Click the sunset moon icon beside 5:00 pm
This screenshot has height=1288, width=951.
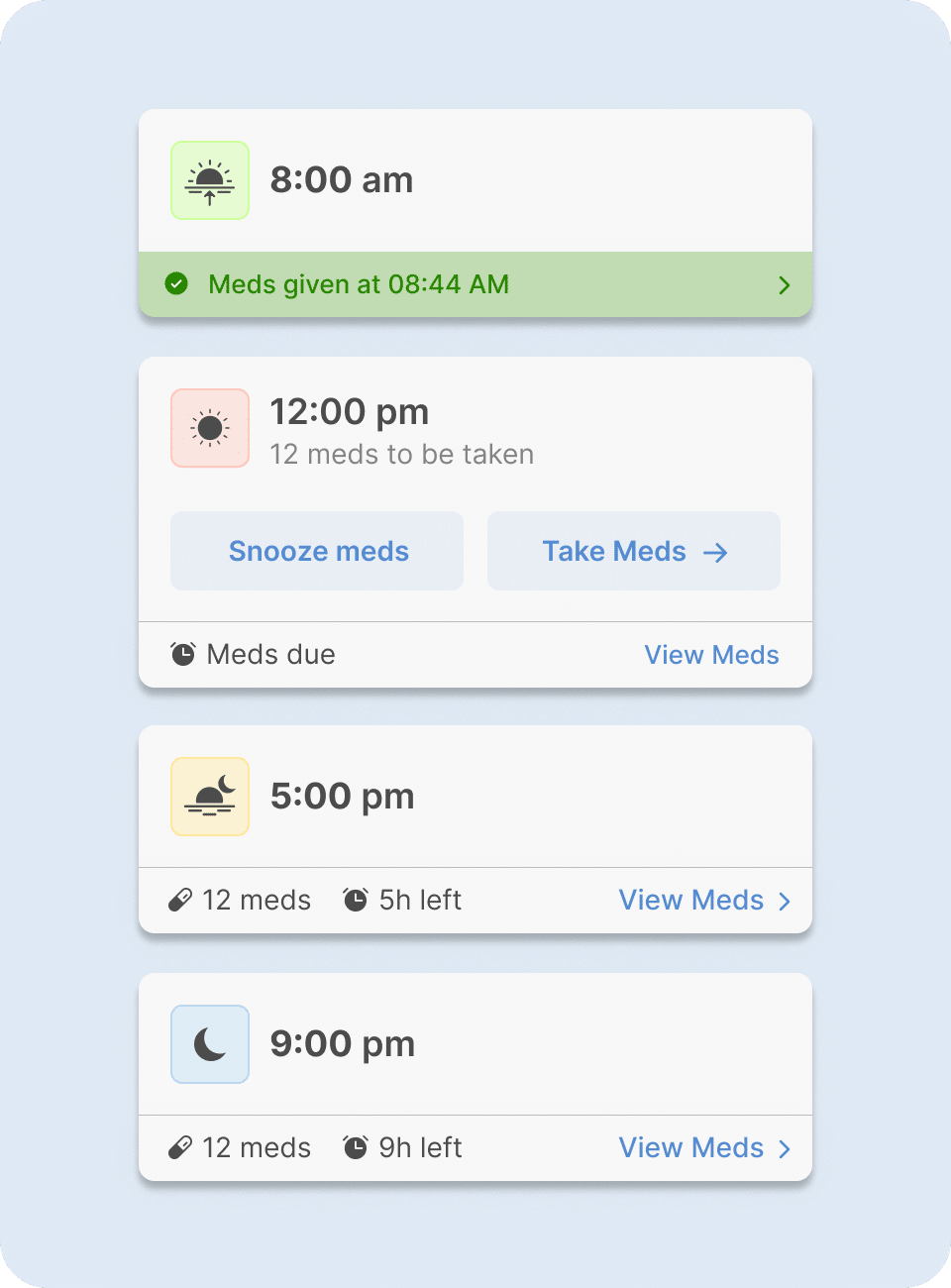210,797
